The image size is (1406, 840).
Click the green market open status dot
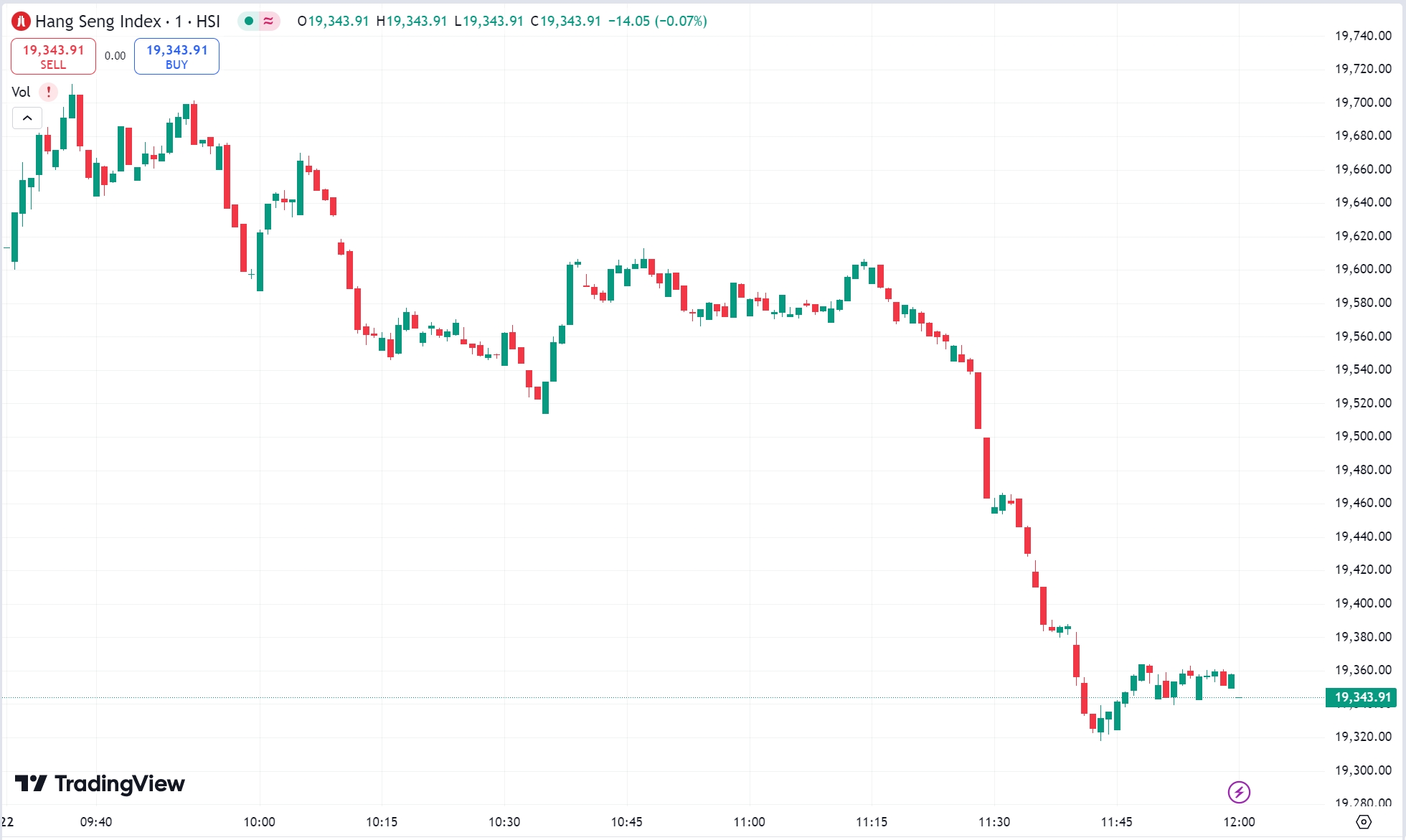[x=248, y=22]
